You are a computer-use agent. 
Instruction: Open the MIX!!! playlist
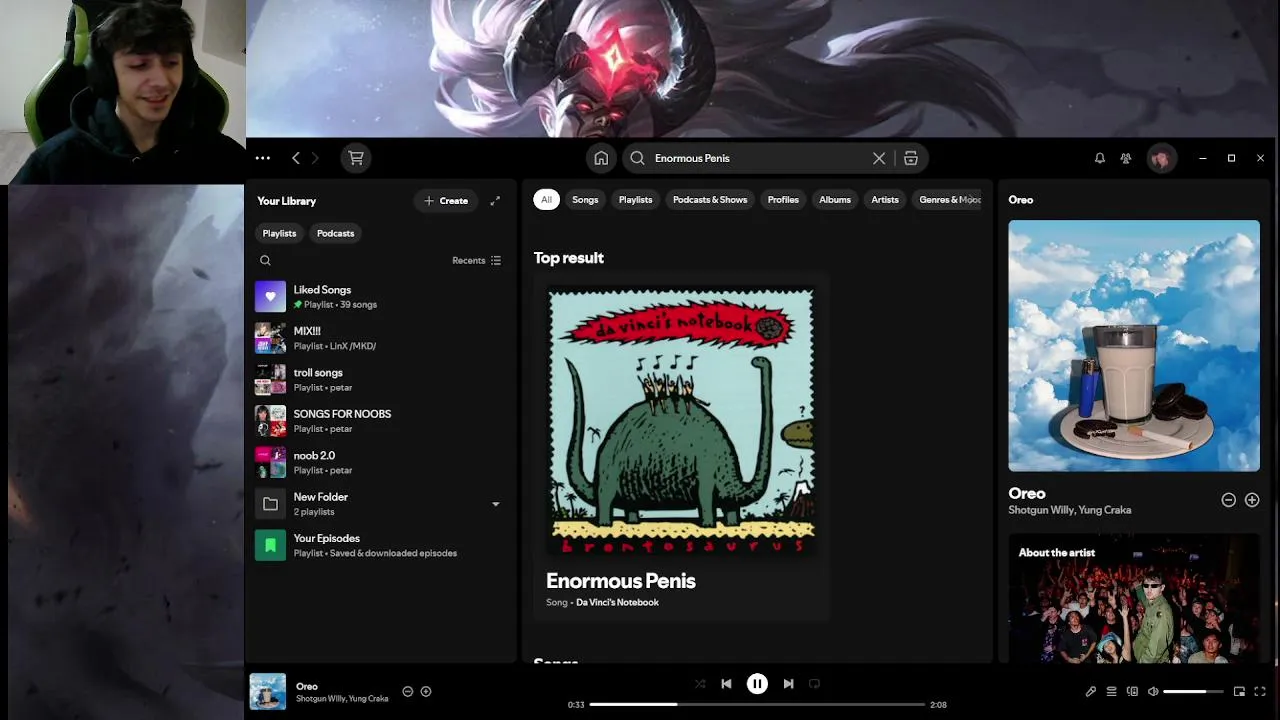[380, 338]
